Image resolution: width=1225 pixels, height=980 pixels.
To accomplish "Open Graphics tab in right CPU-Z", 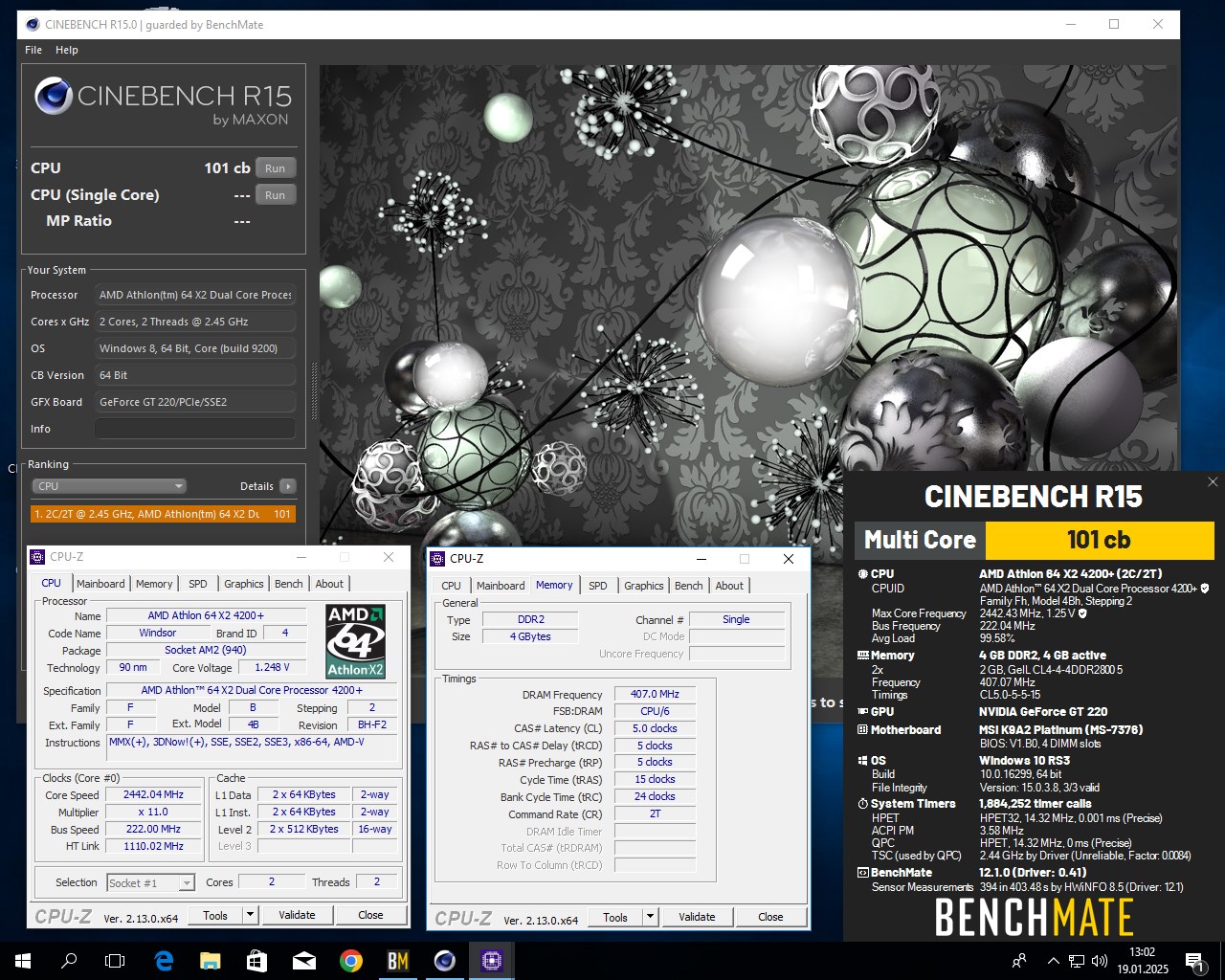I will 644,586.
